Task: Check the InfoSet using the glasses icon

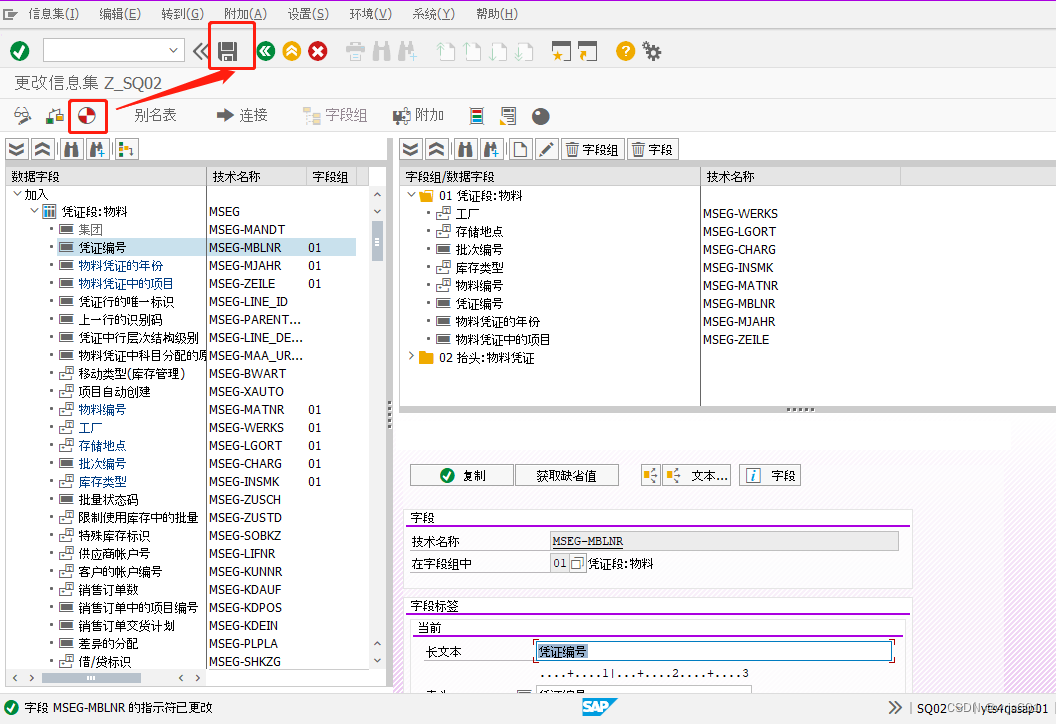Action: [21, 115]
